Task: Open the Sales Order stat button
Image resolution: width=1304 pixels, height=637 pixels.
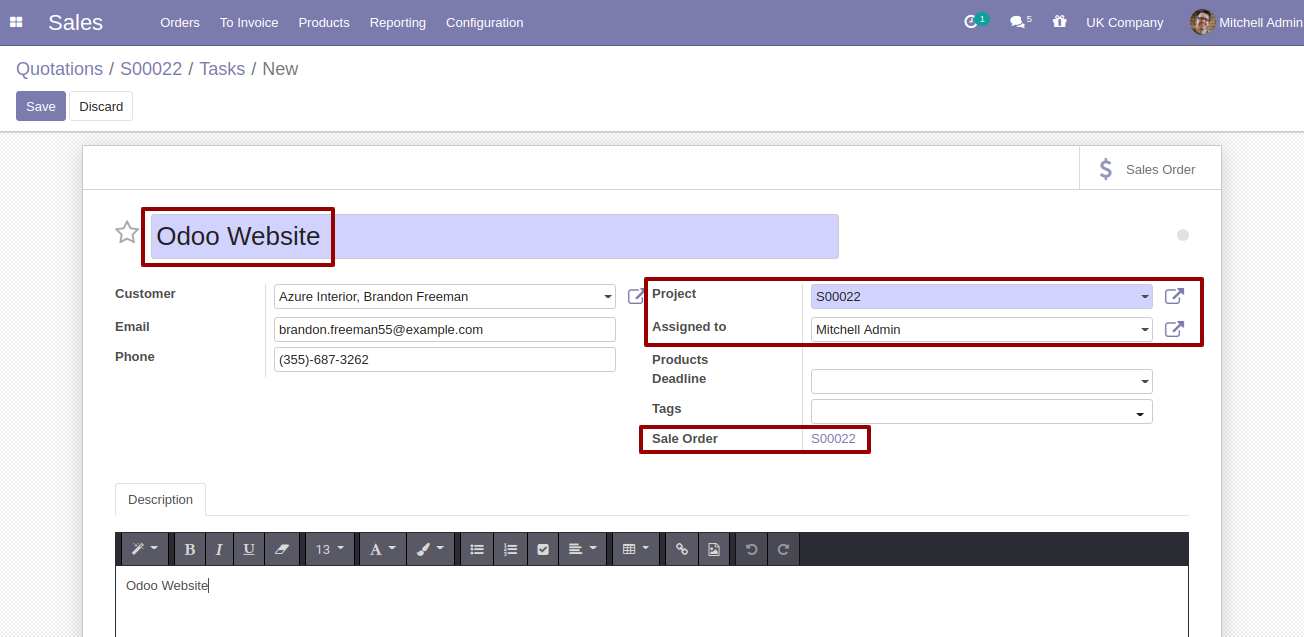Action: click(1150, 169)
